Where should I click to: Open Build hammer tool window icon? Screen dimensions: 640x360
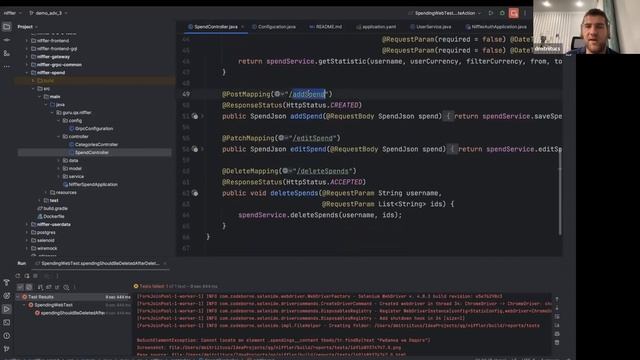[x=7, y=282]
